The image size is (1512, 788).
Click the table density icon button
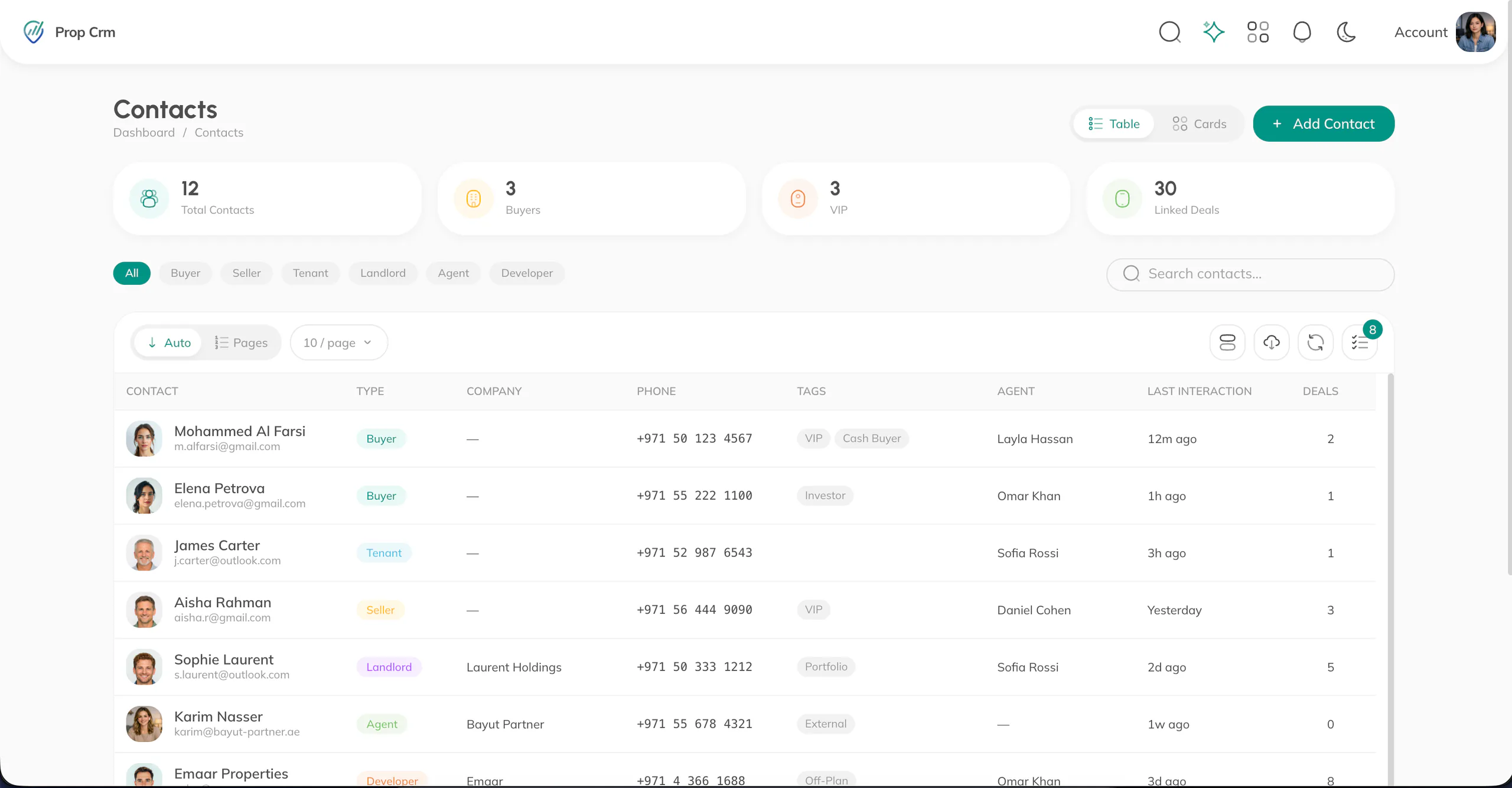pyautogui.click(x=1227, y=343)
